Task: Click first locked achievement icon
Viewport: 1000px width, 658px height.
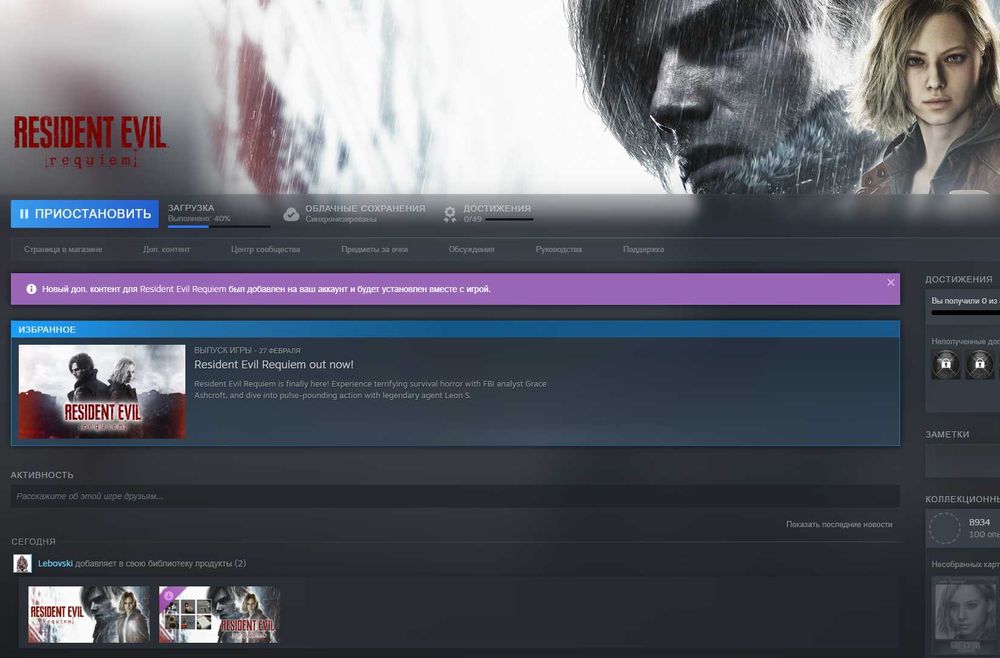Action: [x=946, y=364]
